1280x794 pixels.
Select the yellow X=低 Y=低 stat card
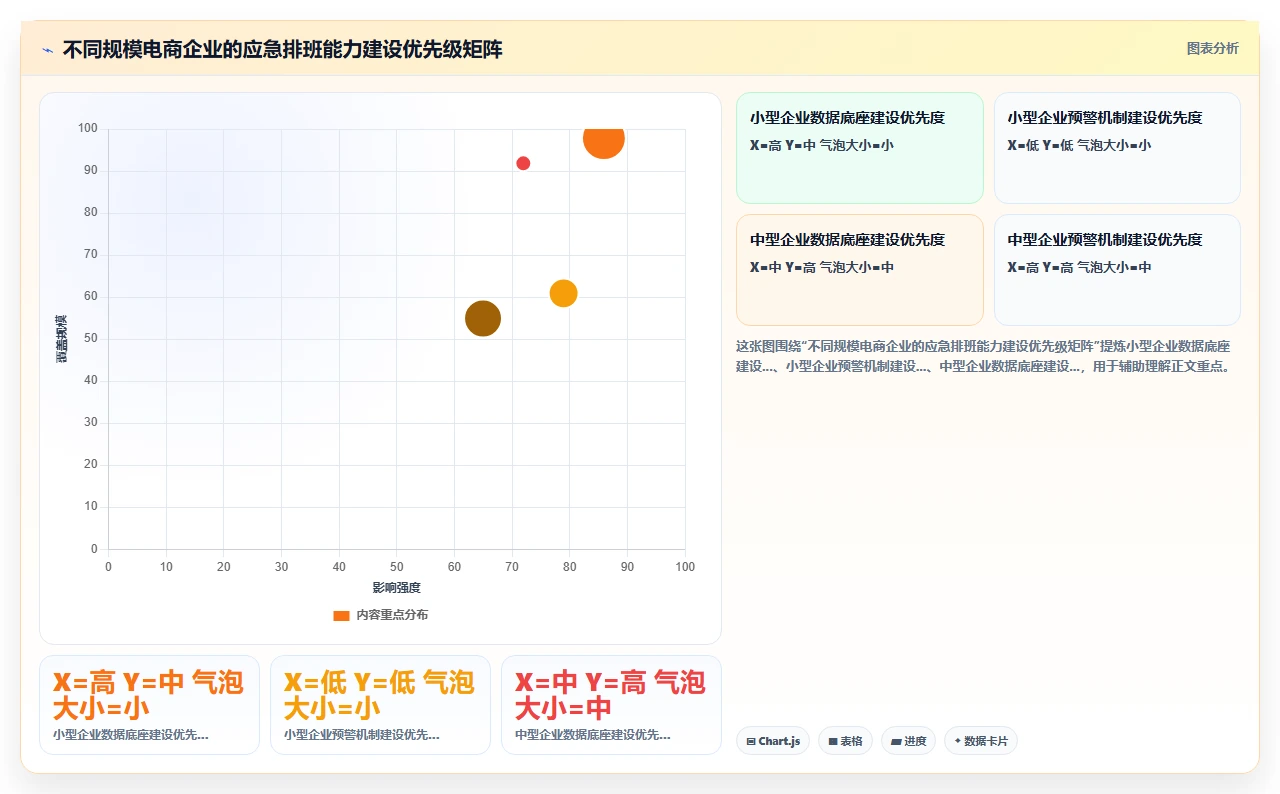[x=380, y=705]
